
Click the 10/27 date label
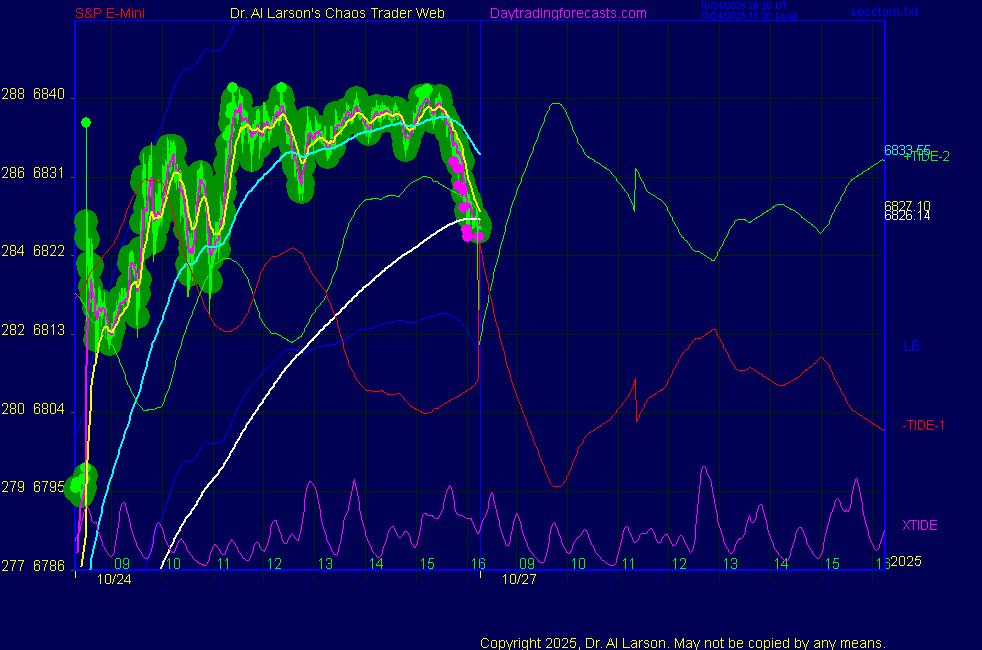(x=518, y=579)
